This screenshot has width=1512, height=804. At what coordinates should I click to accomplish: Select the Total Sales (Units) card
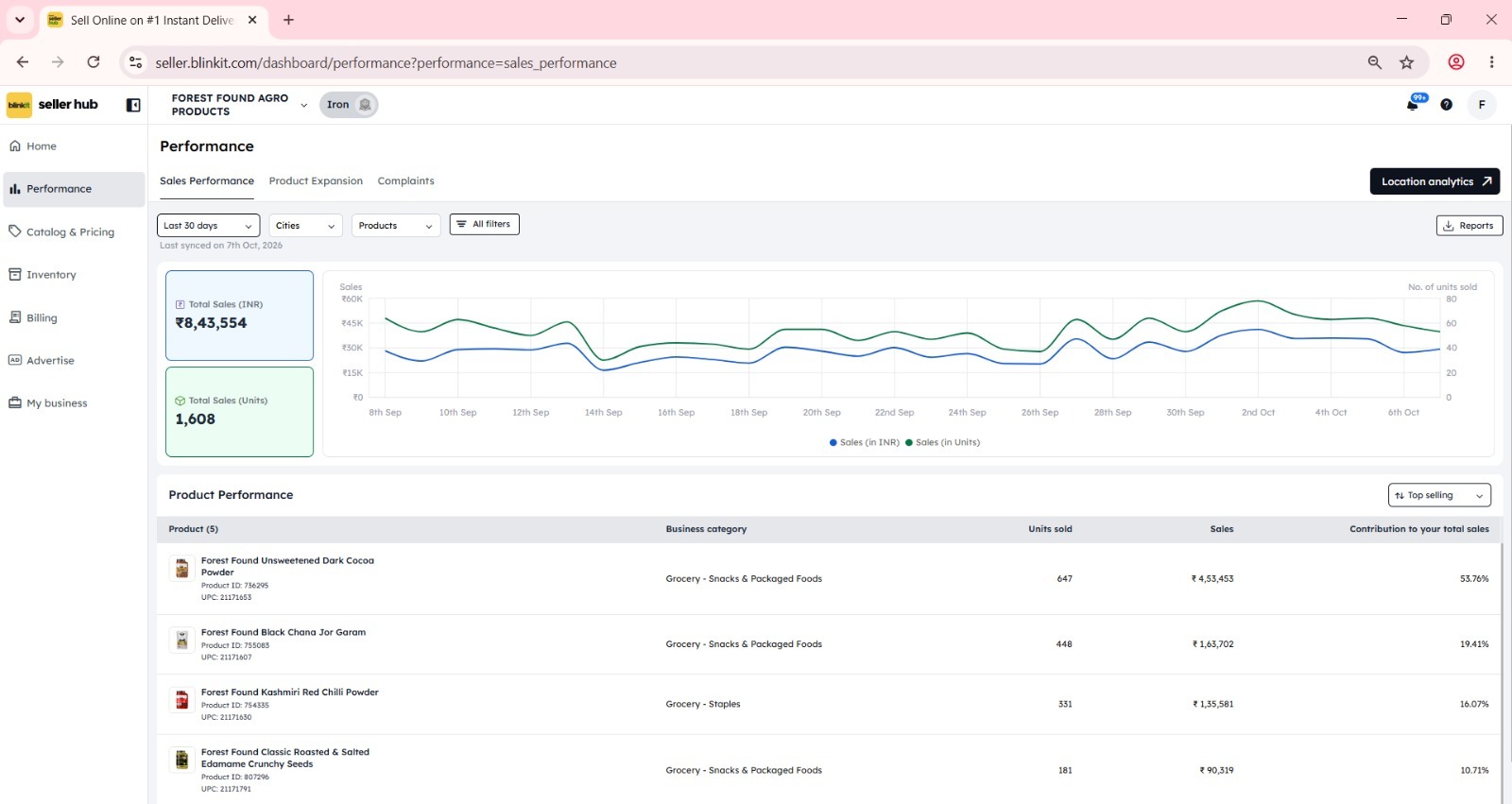click(239, 412)
